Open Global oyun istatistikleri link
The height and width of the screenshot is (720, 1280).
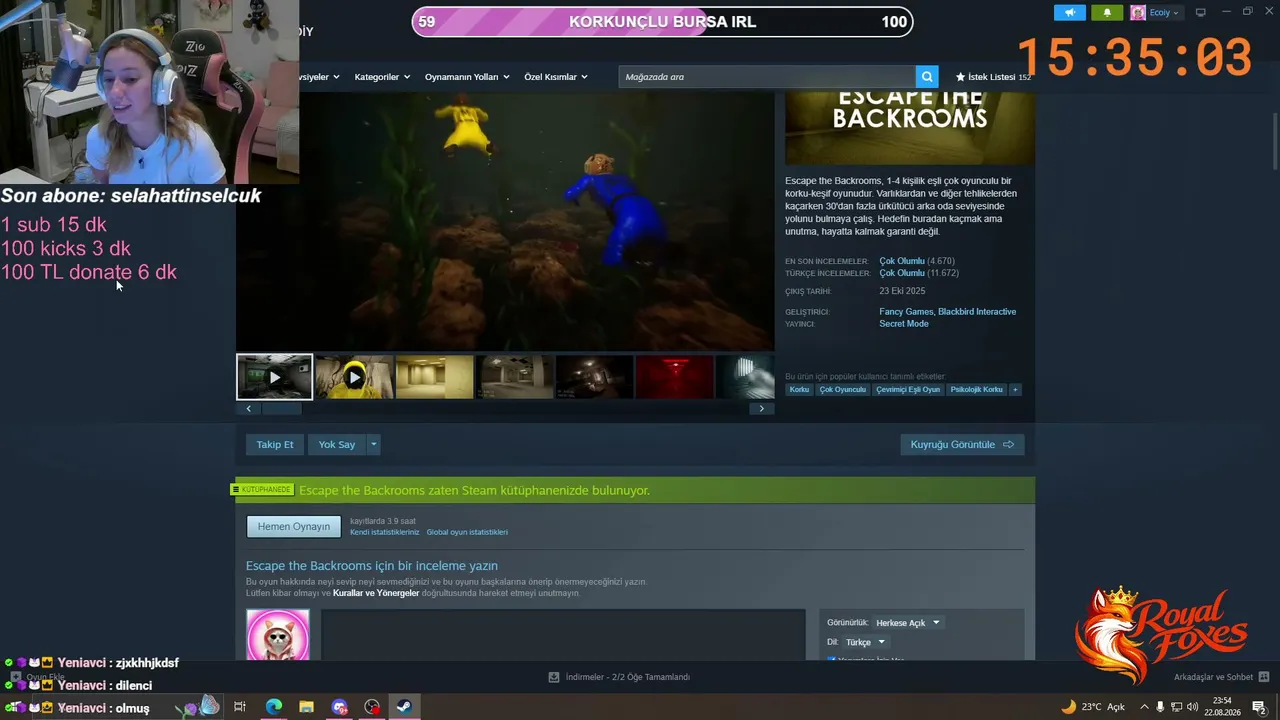point(467,532)
